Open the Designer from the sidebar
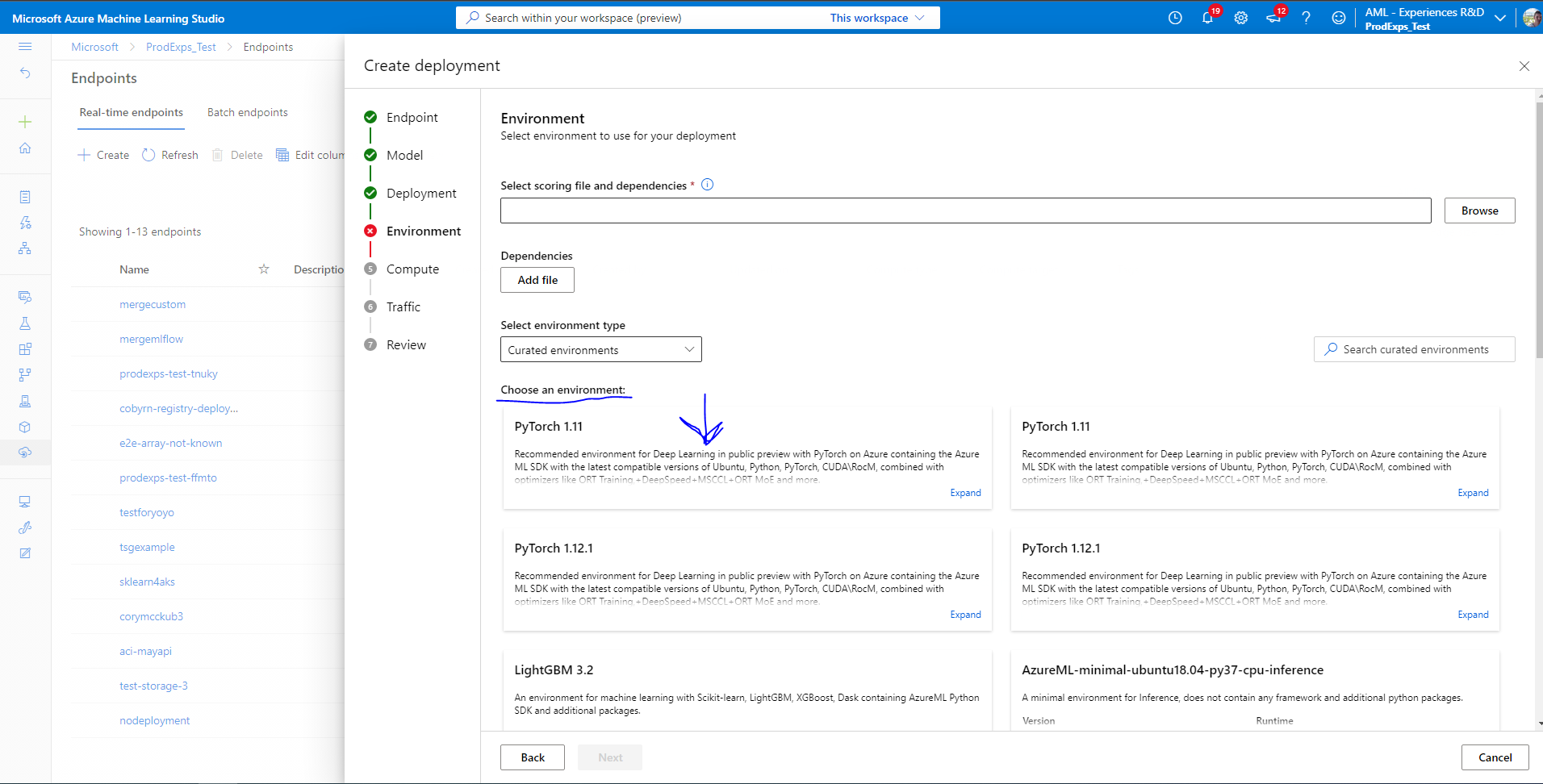Screen dimensions: 1543x784 coord(25,248)
